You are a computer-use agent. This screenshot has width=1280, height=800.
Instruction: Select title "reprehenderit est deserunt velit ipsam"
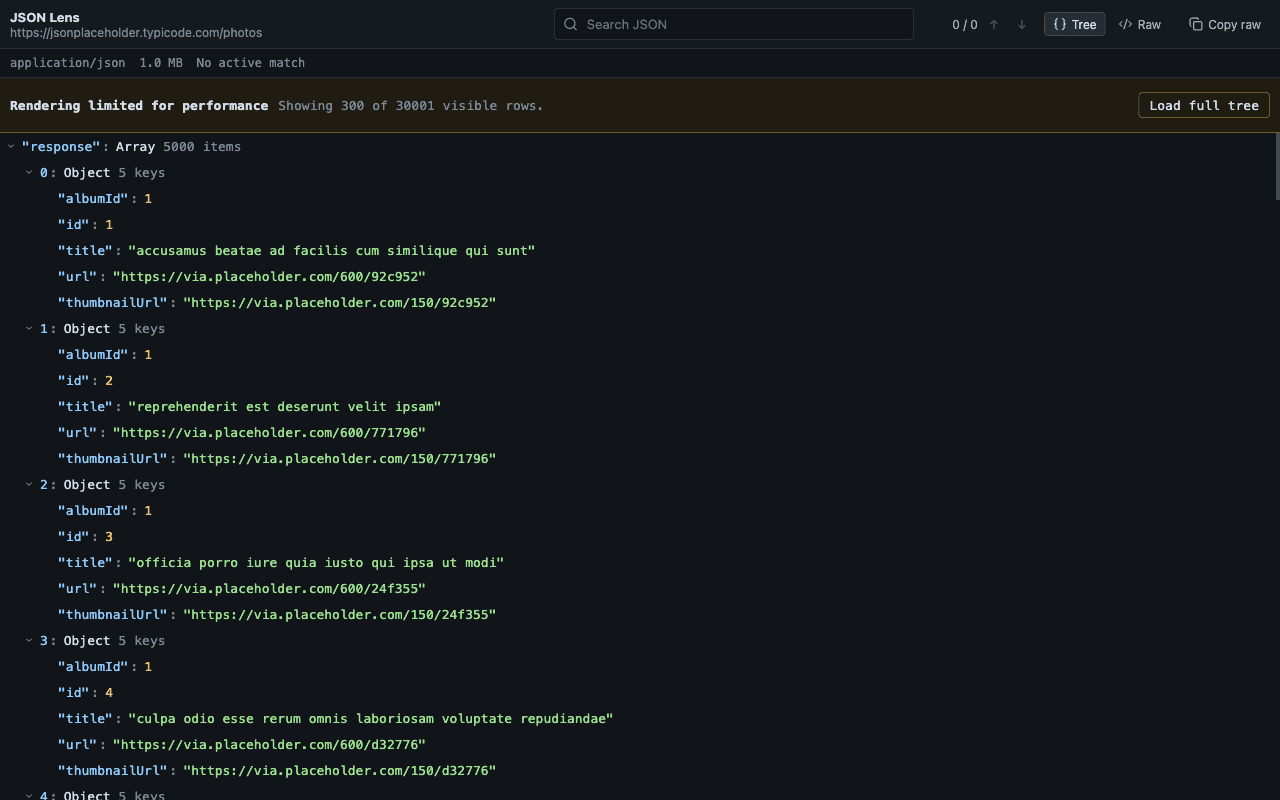click(285, 406)
